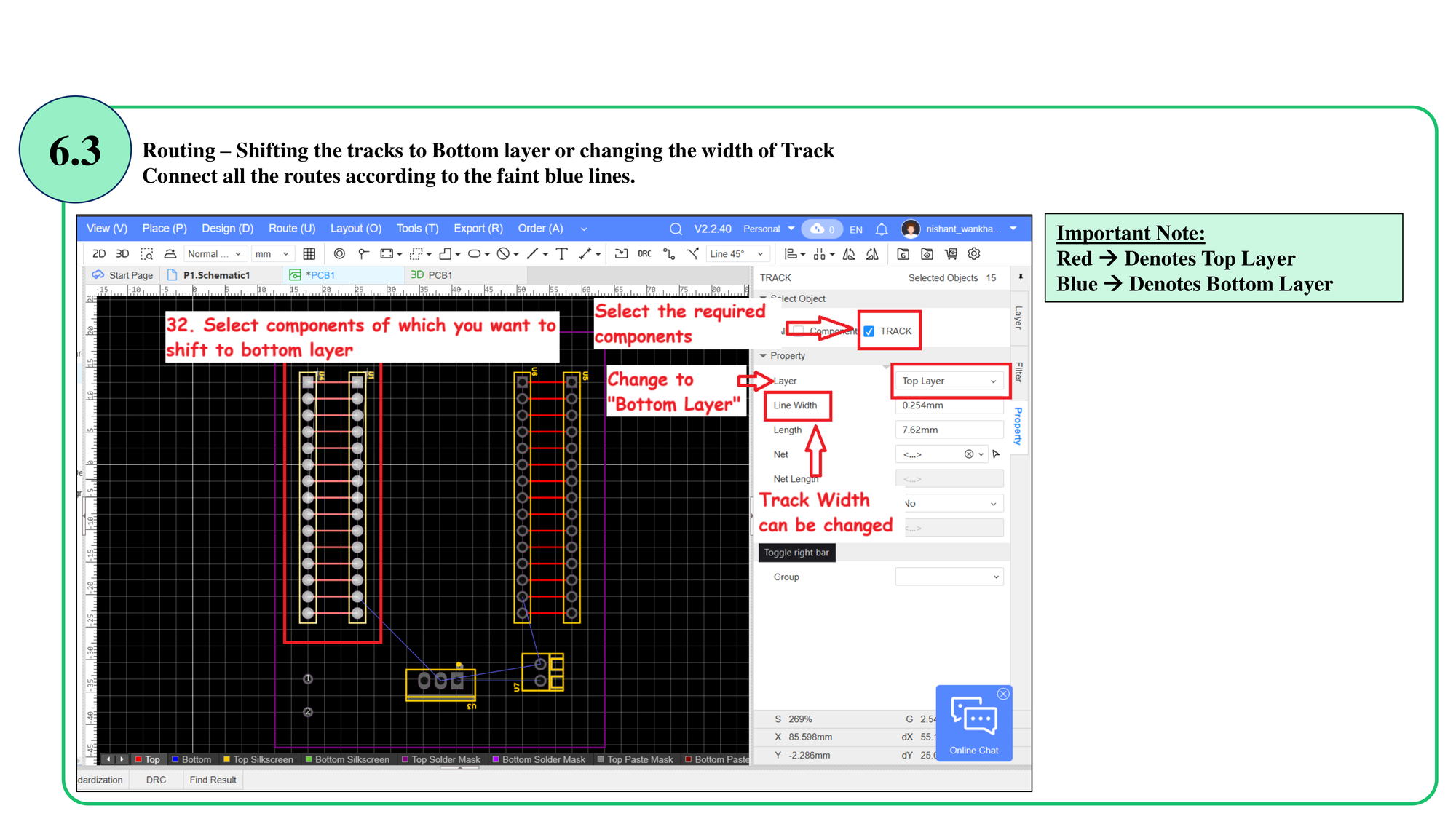Flip selection horizontally
Viewport: 1456px width, 819px height.
click(x=849, y=254)
